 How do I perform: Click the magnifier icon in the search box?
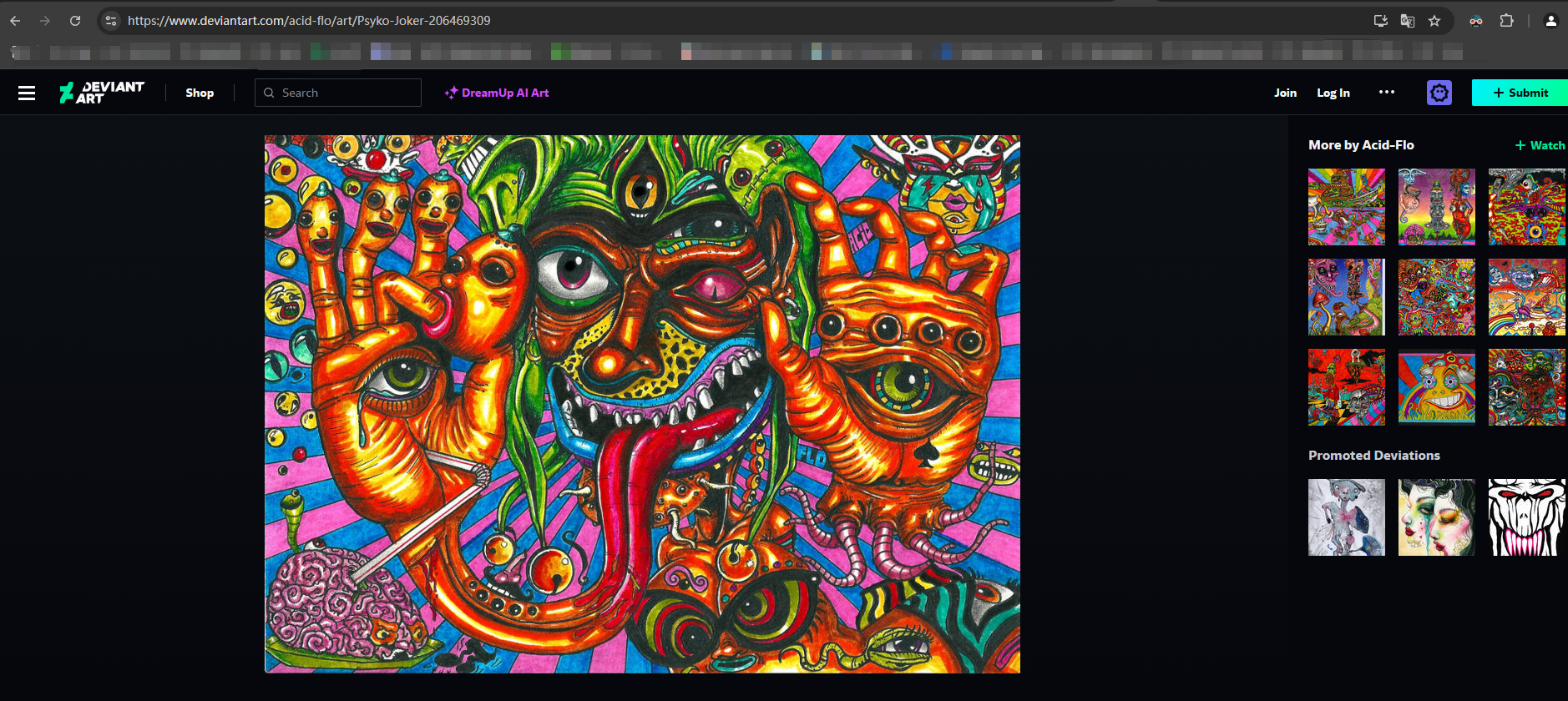(x=269, y=93)
